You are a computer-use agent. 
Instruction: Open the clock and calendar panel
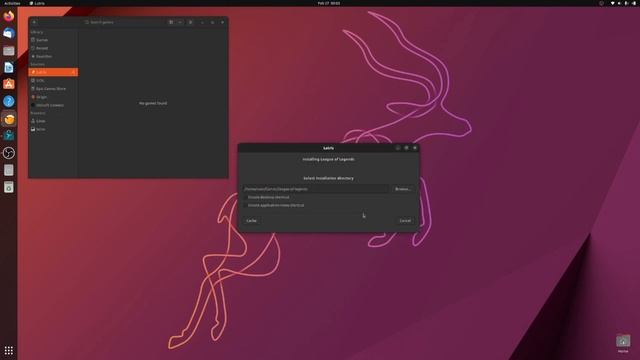329,3
